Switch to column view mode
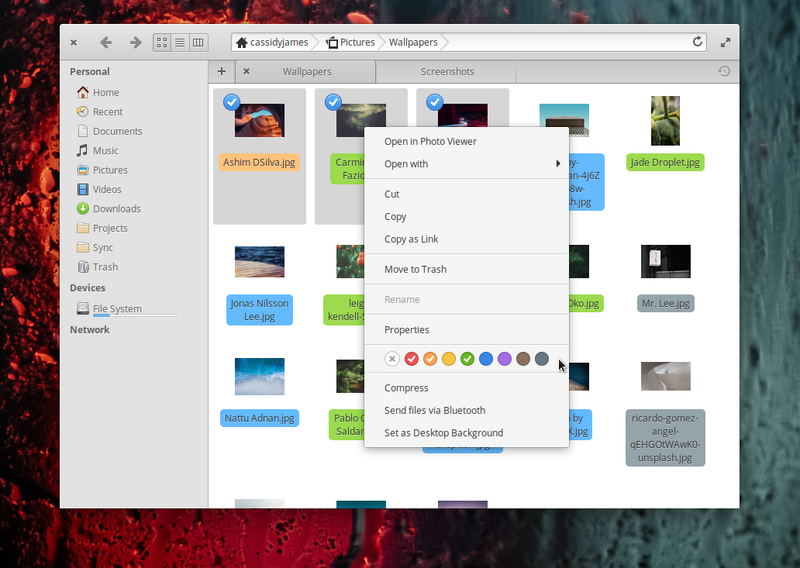 [198, 42]
